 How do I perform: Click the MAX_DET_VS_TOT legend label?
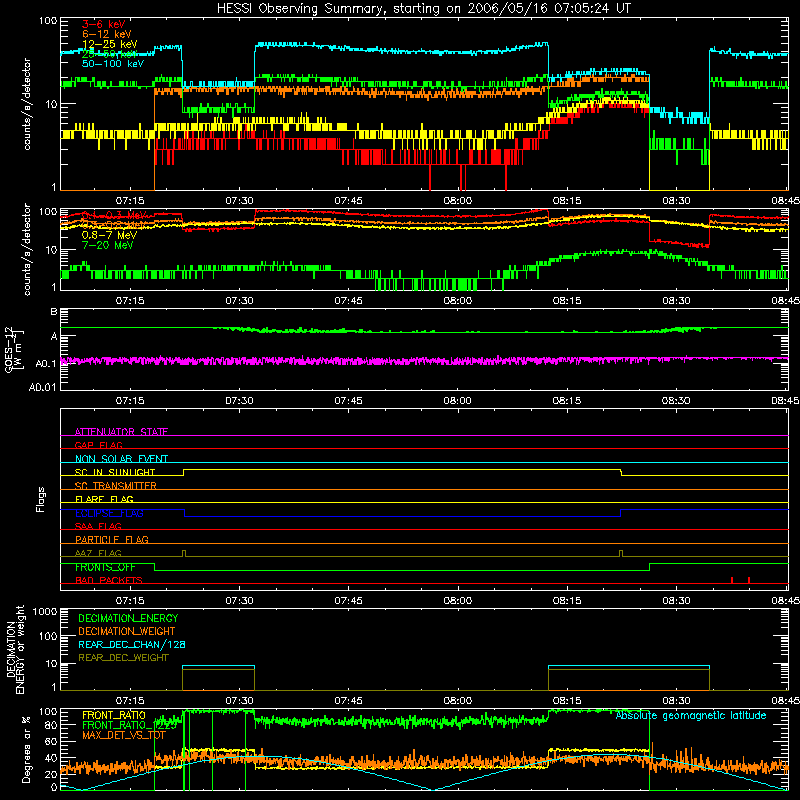pos(124,735)
